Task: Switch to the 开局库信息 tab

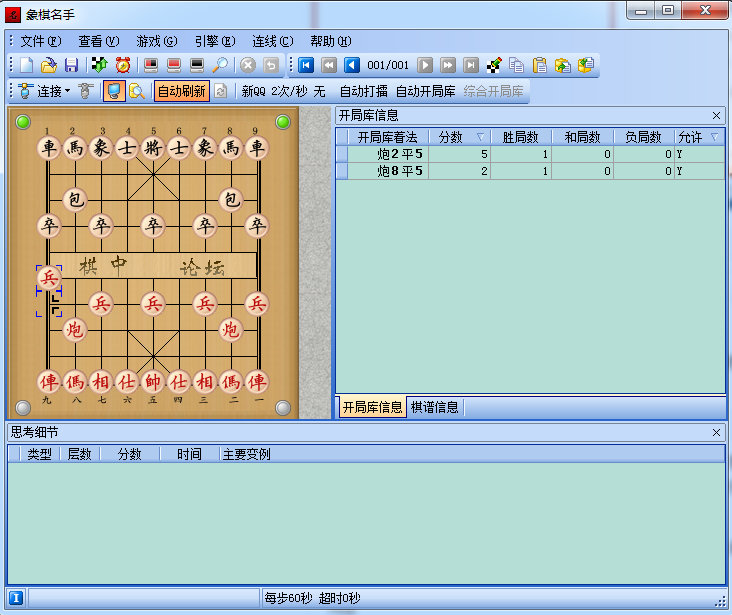Action: pyautogui.click(x=372, y=407)
